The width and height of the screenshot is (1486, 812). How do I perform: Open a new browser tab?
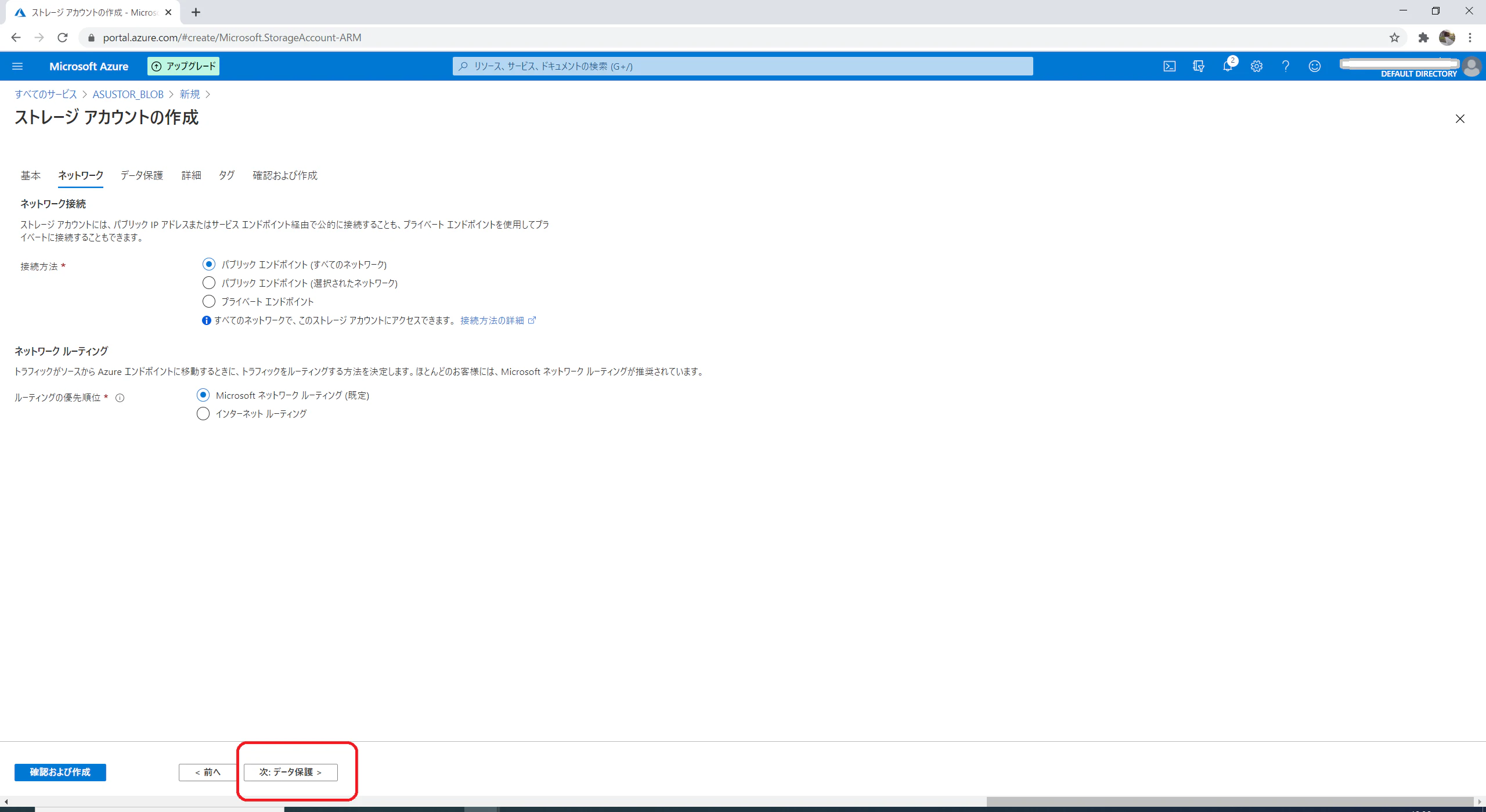point(196,12)
